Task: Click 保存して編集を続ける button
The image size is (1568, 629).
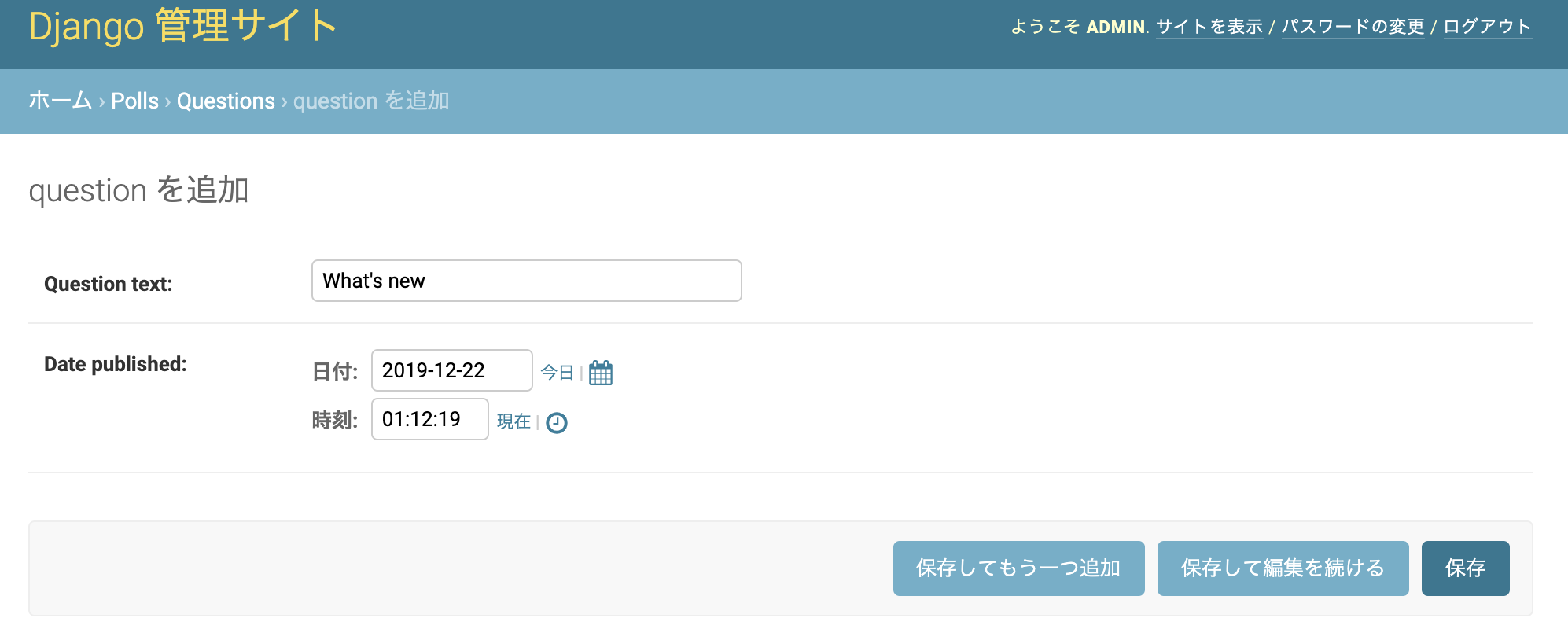Action: tap(1283, 568)
